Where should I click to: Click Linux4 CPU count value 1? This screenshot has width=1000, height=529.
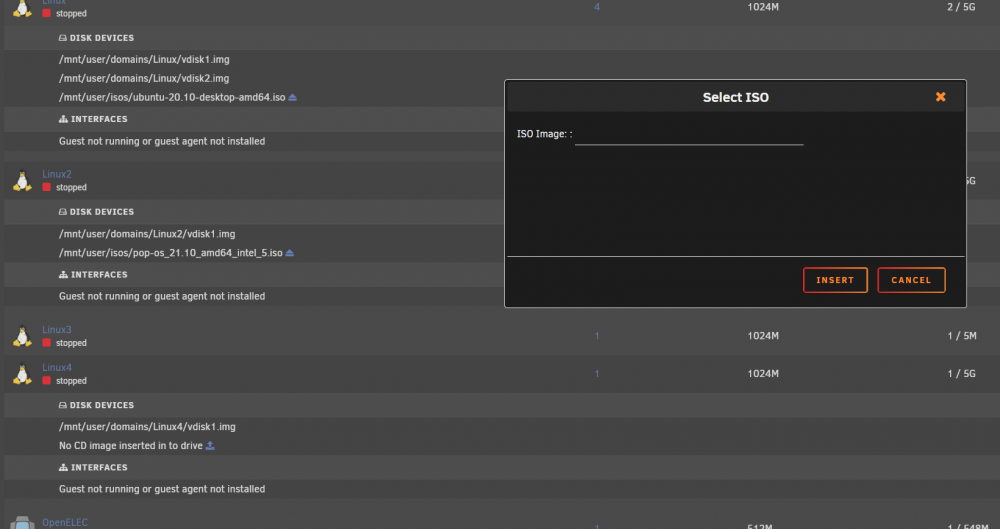tap(597, 373)
